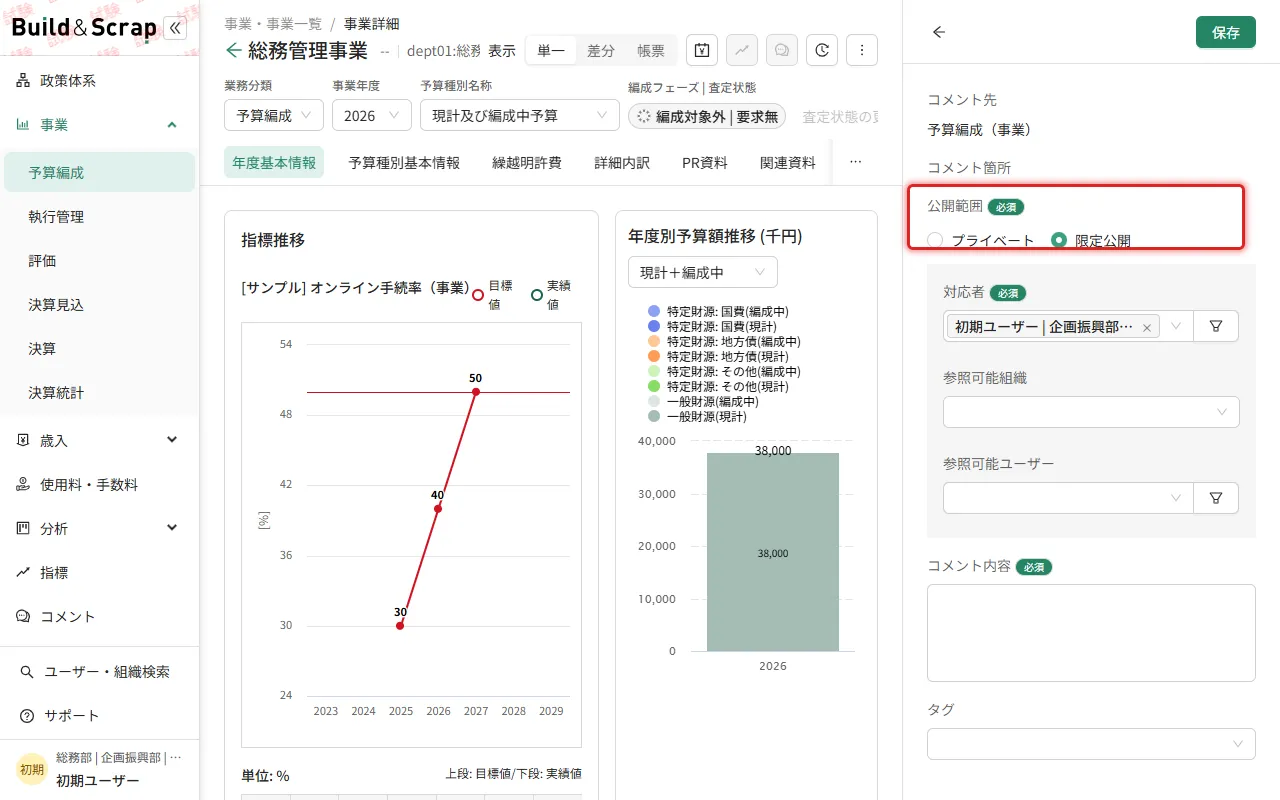Show more tabs via ellipsis
The width and height of the screenshot is (1280, 800).
tap(855, 162)
